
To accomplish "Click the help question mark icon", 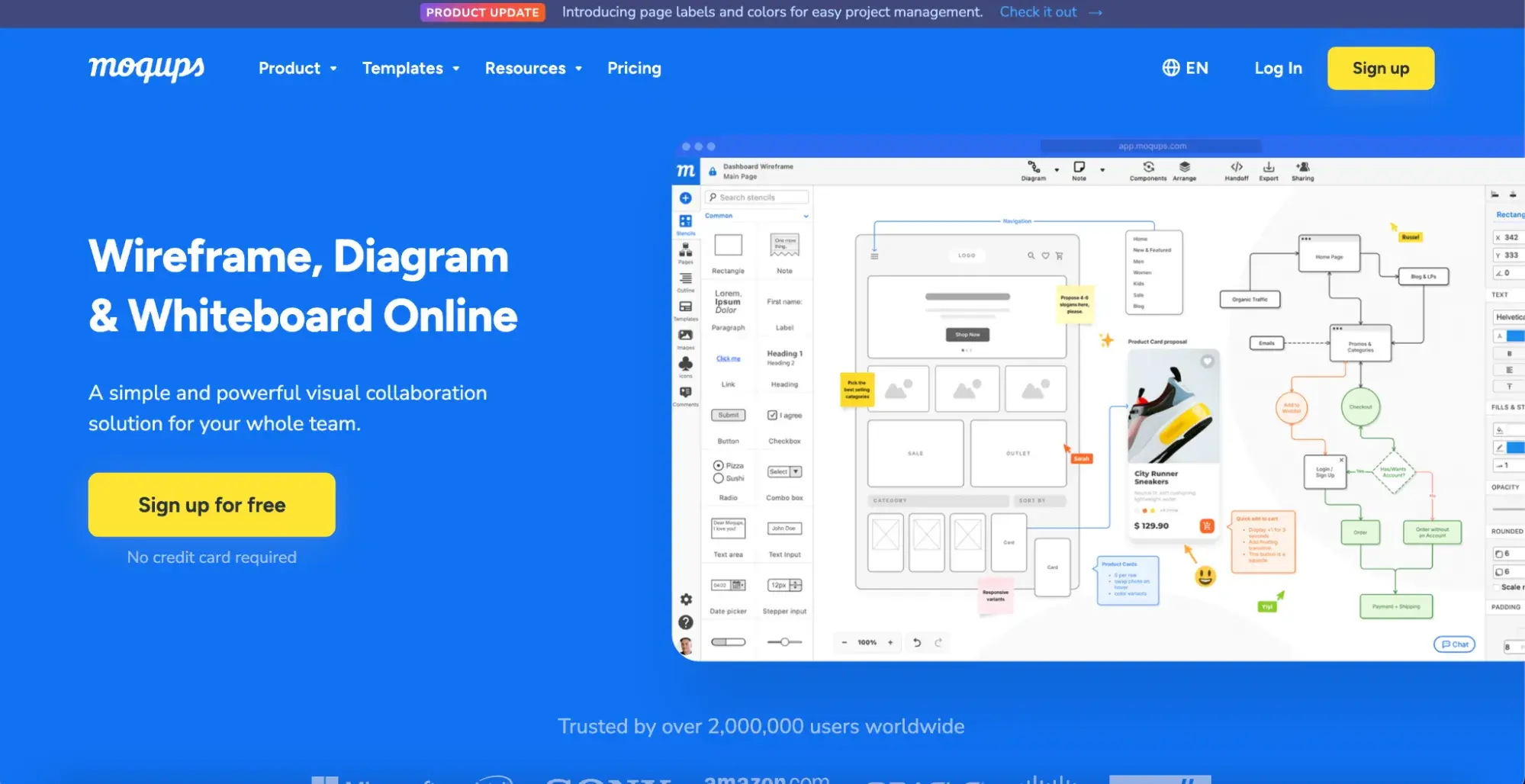I will point(686,623).
